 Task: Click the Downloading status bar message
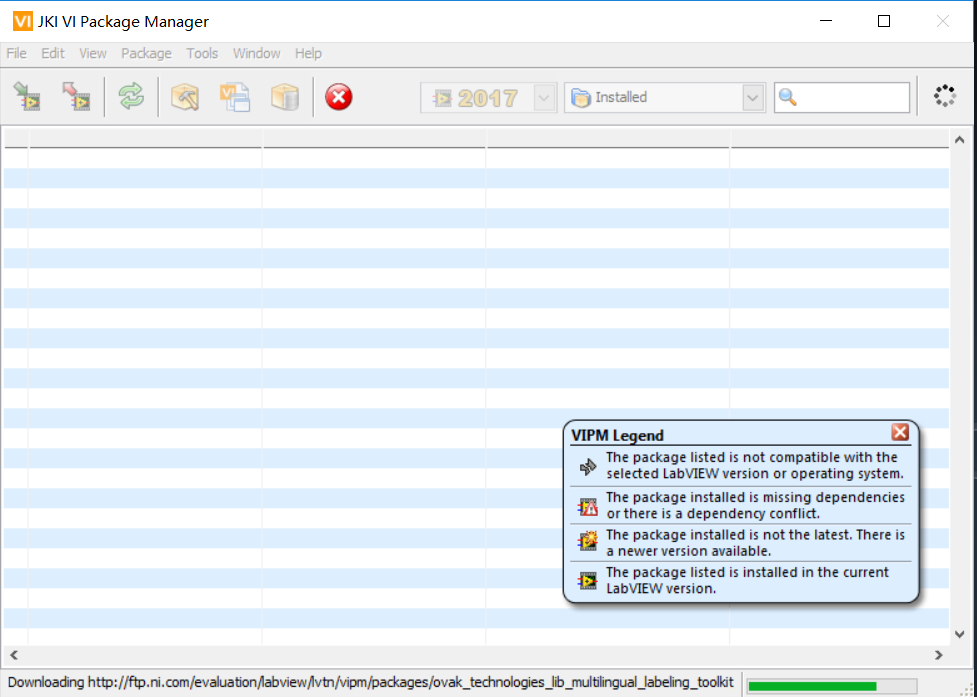[x=371, y=683]
